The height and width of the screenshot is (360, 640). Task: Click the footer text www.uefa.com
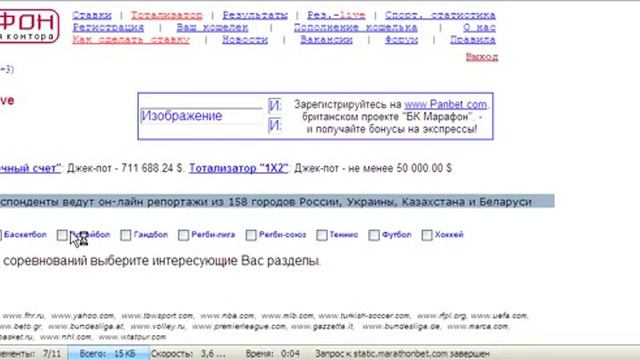[499, 316]
